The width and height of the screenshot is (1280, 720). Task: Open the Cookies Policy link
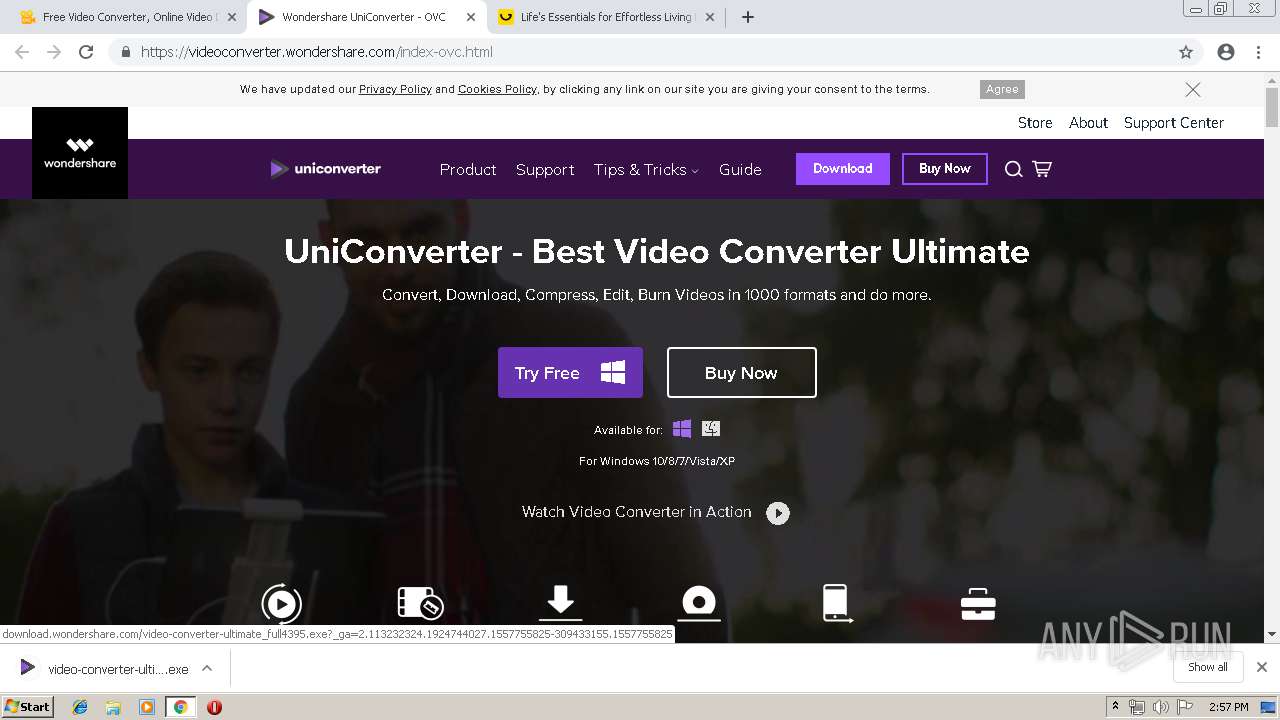pyautogui.click(x=497, y=89)
